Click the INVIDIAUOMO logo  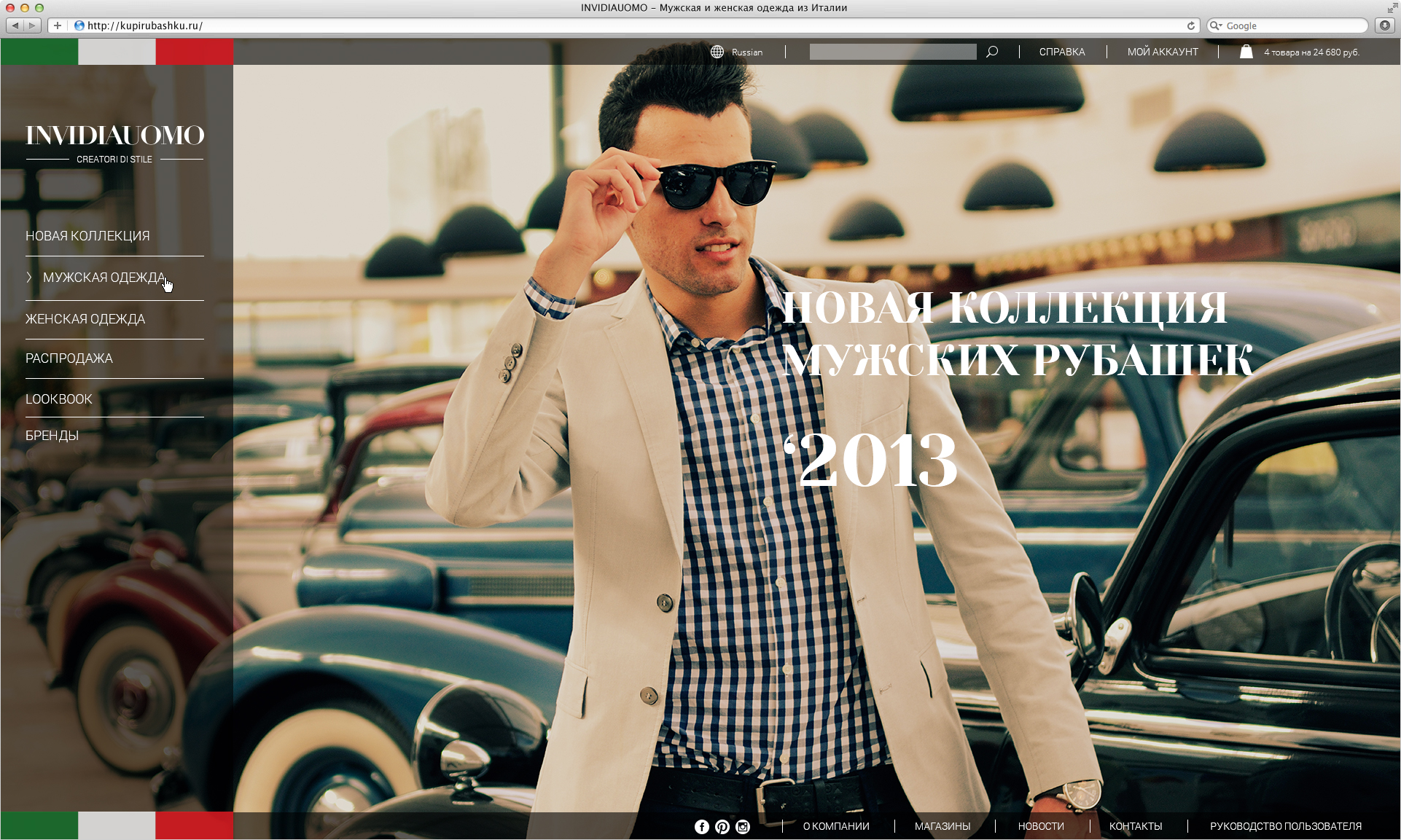pos(115,136)
